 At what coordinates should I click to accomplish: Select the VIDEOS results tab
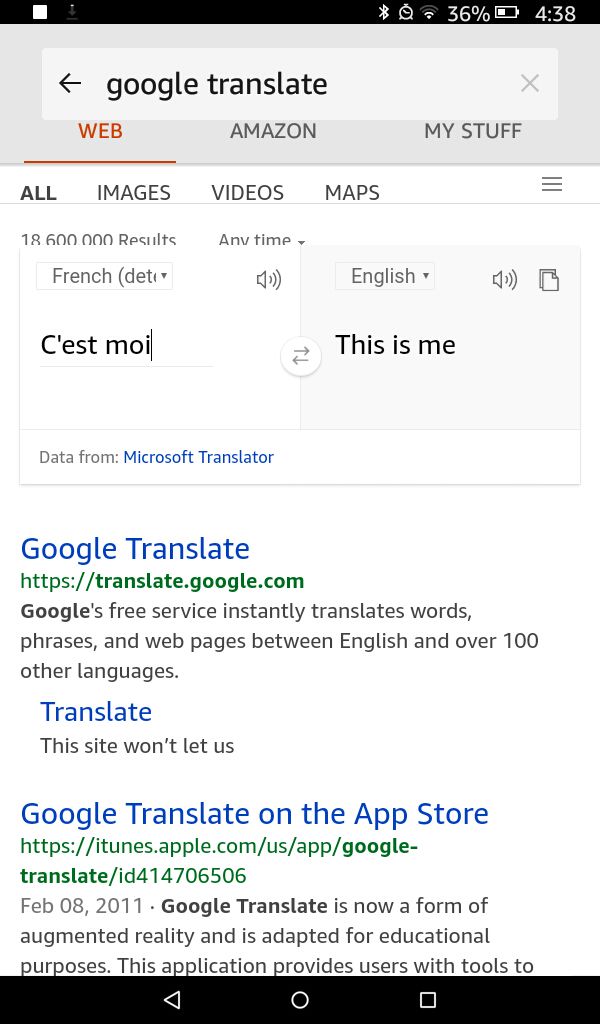tap(247, 192)
